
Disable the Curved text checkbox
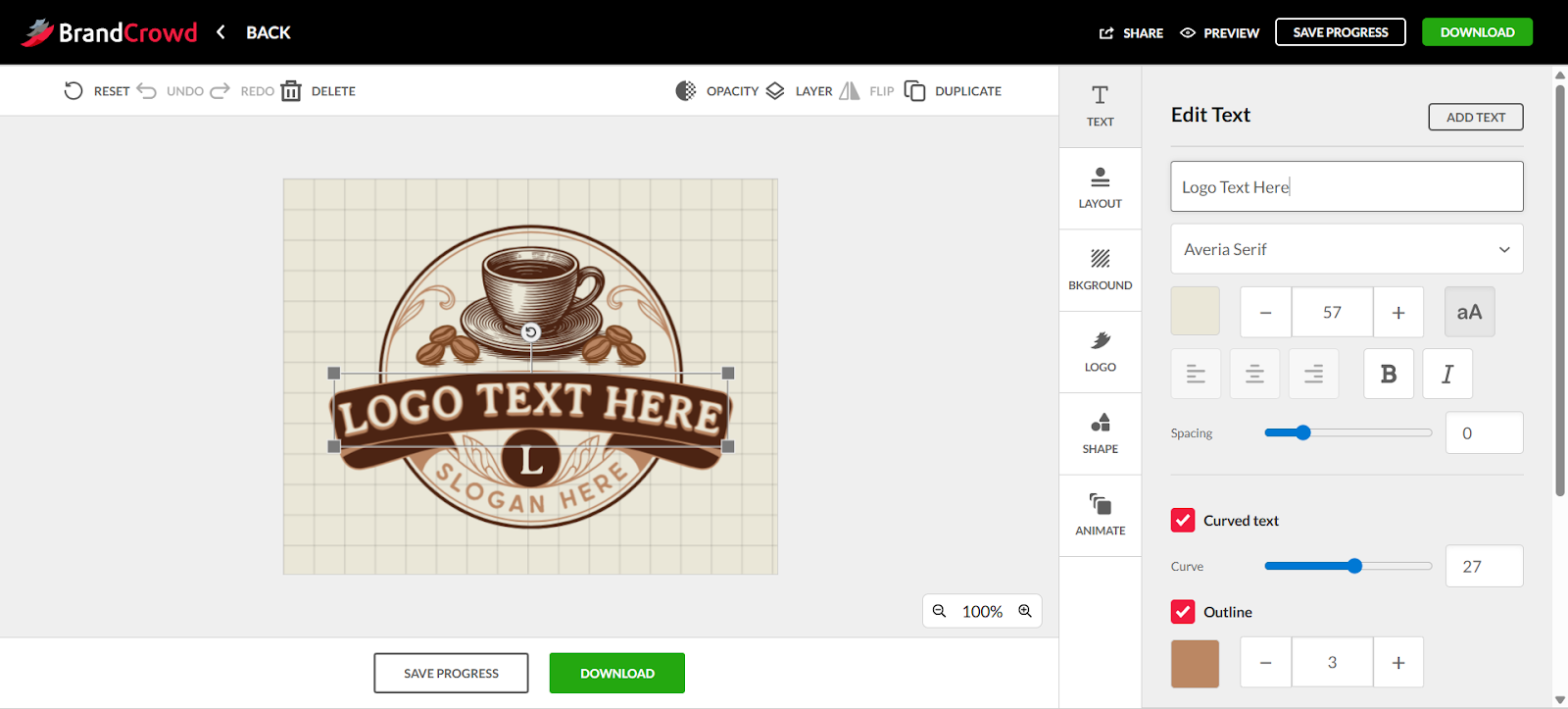pos(1183,520)
